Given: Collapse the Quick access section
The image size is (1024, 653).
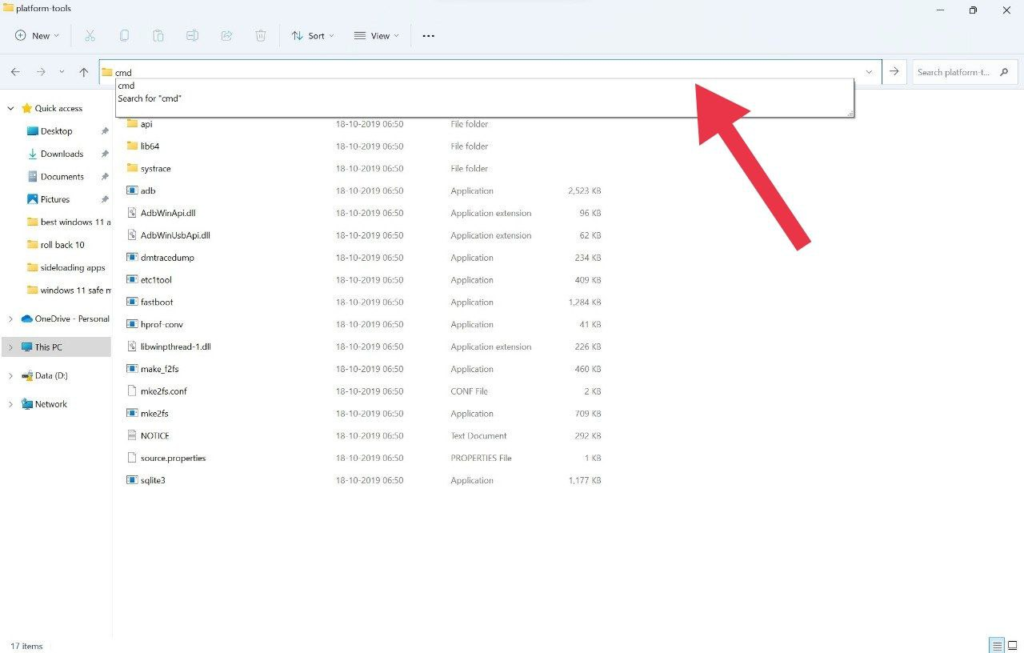Looking at the screenshot, I should (x=10, y=108).
